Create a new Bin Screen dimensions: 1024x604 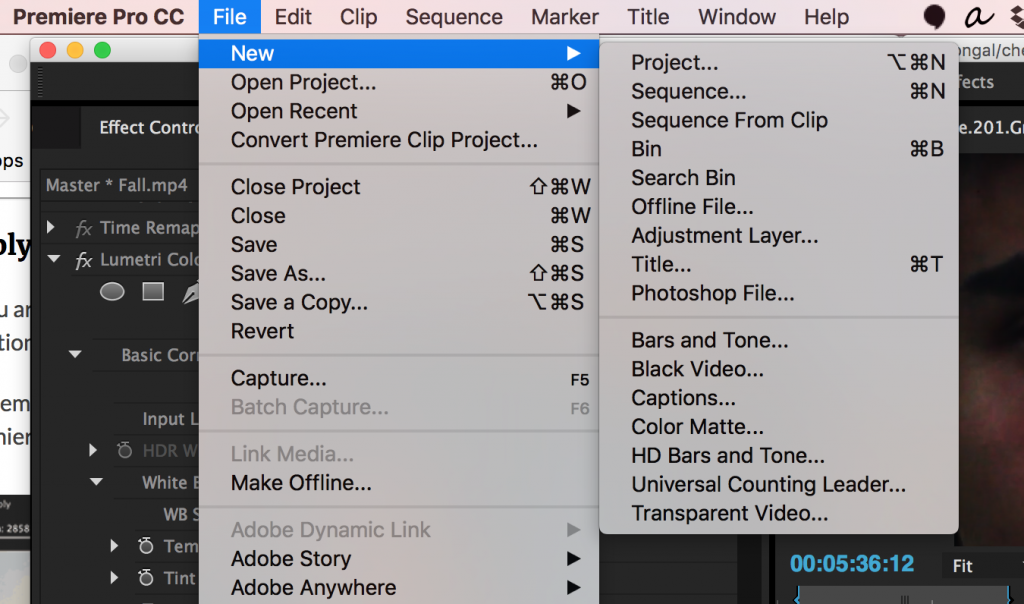778,149
